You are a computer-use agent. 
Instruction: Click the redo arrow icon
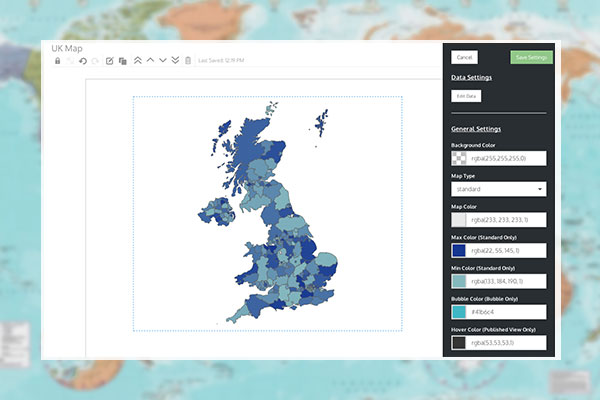(94, 61)
